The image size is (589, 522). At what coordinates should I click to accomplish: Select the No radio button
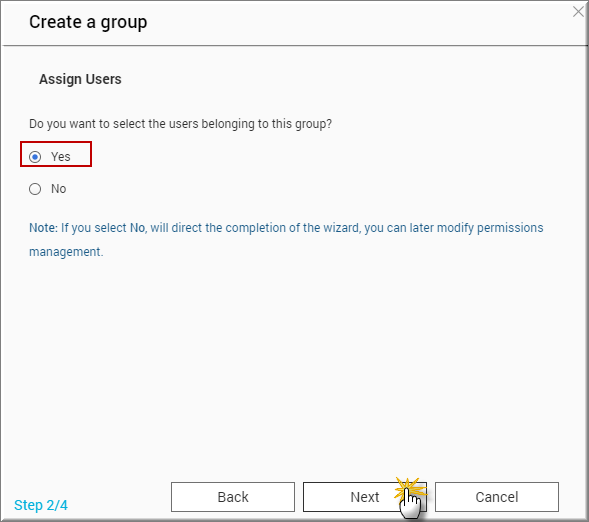[x=35, y=189]
